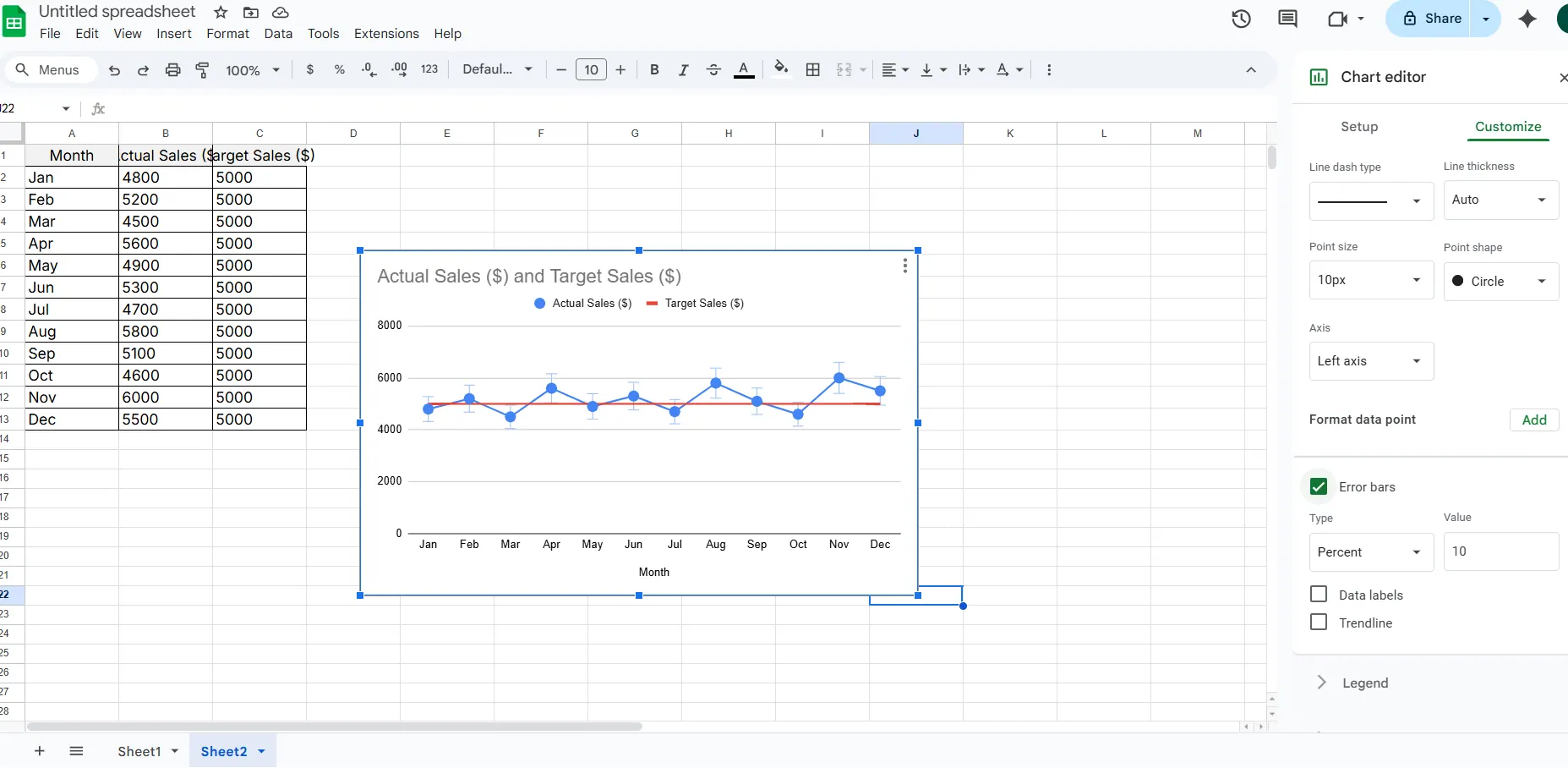Click the Print icon
Viewport: 1568px width, 768px height.
172,70
